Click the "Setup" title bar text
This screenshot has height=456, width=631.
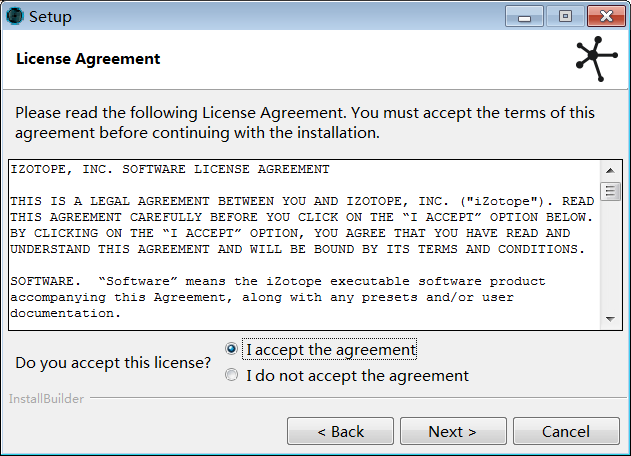pos(50,17)
